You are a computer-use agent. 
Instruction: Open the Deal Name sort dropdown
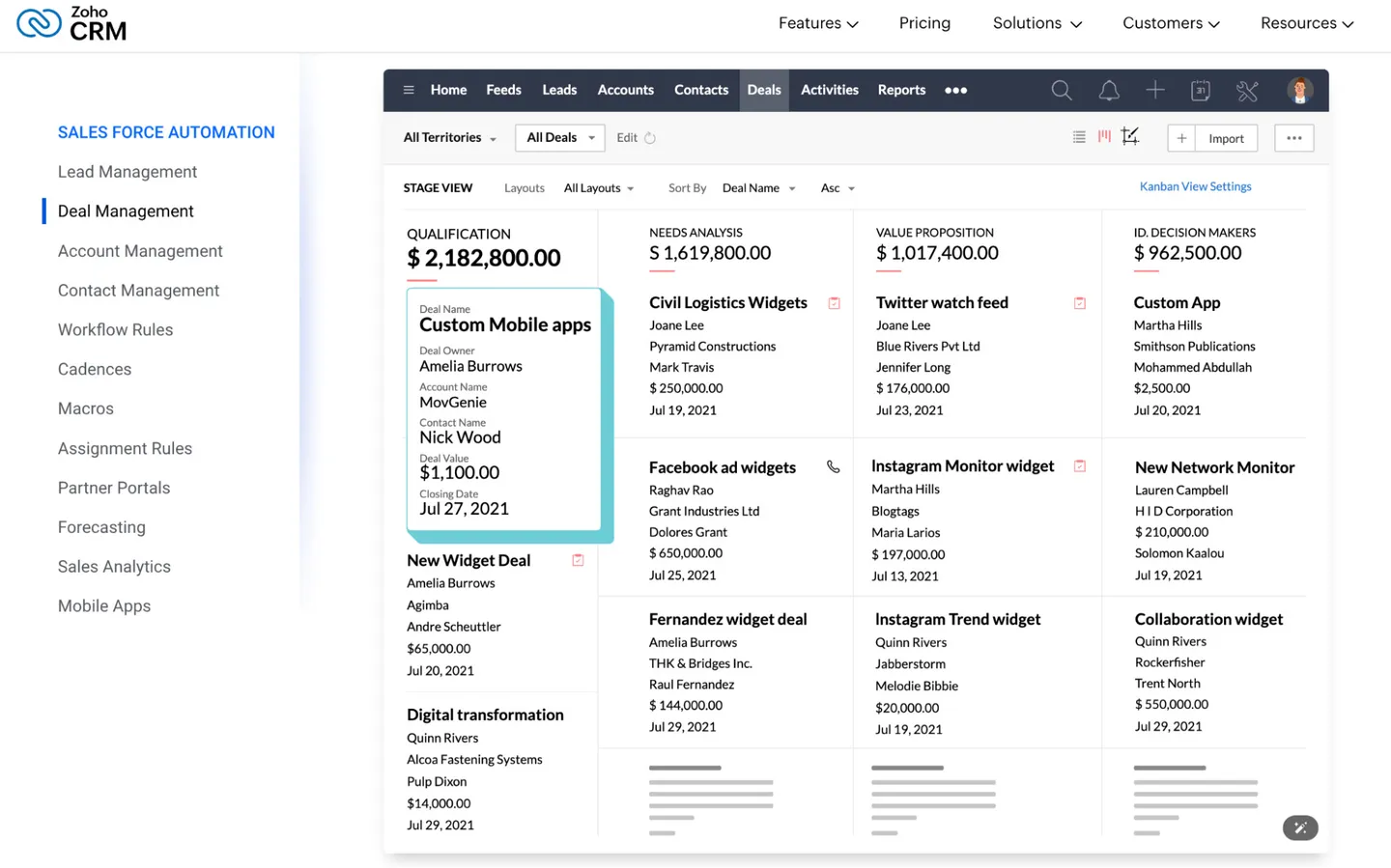click(x=759, y=188)
